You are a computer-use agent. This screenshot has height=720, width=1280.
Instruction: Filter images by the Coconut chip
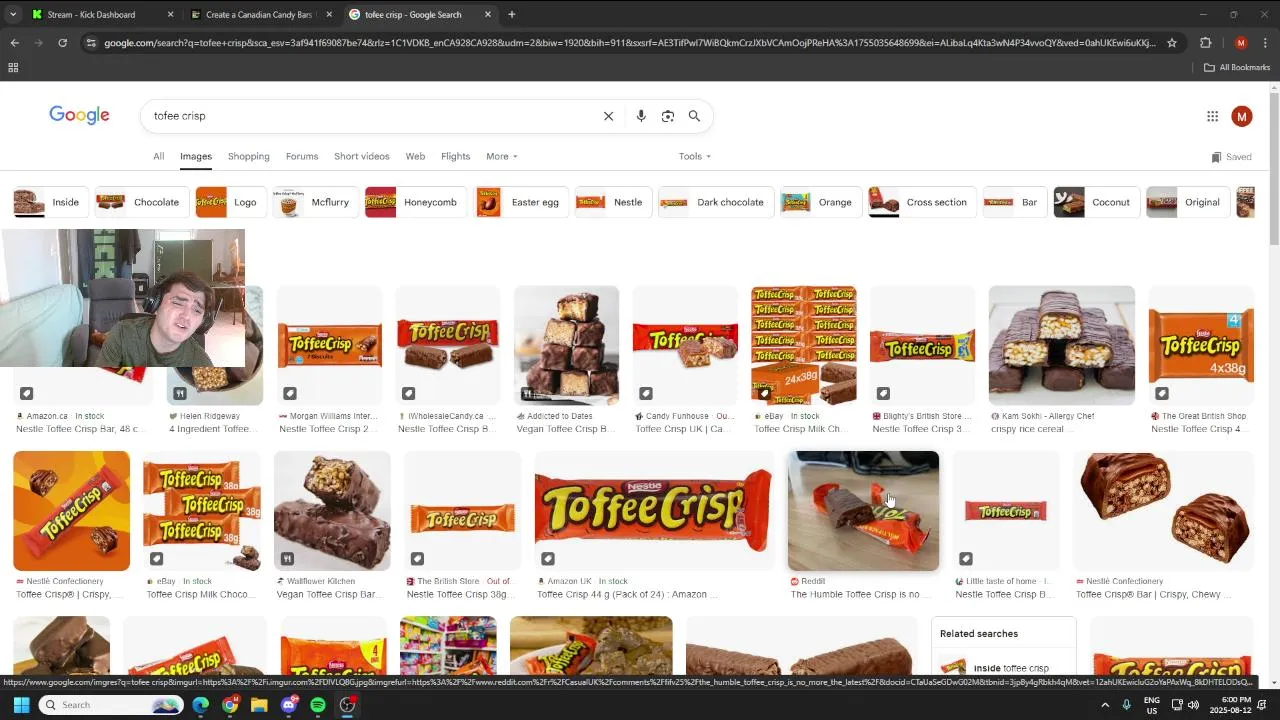click(1095, 202)
